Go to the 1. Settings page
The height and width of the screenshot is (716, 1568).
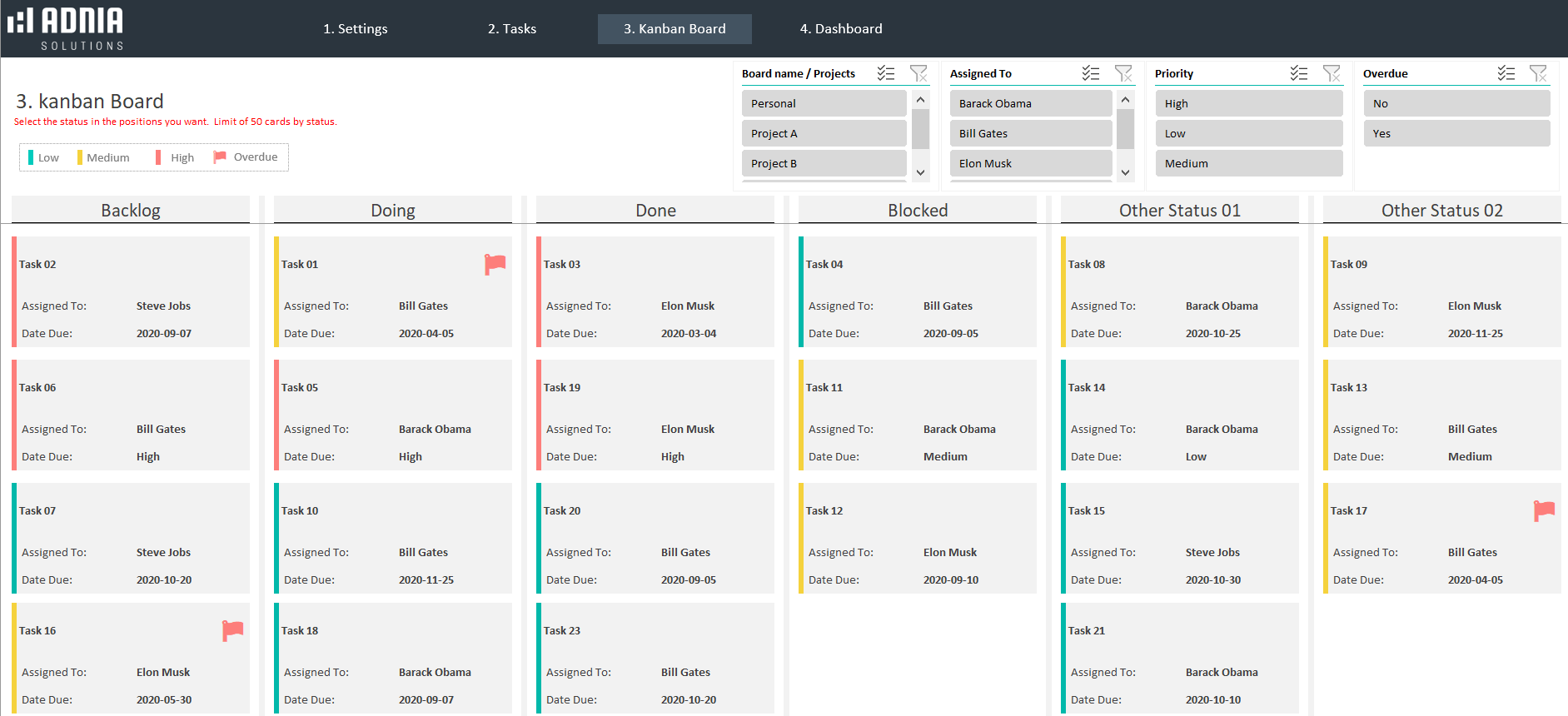click(x=356, y=28)
